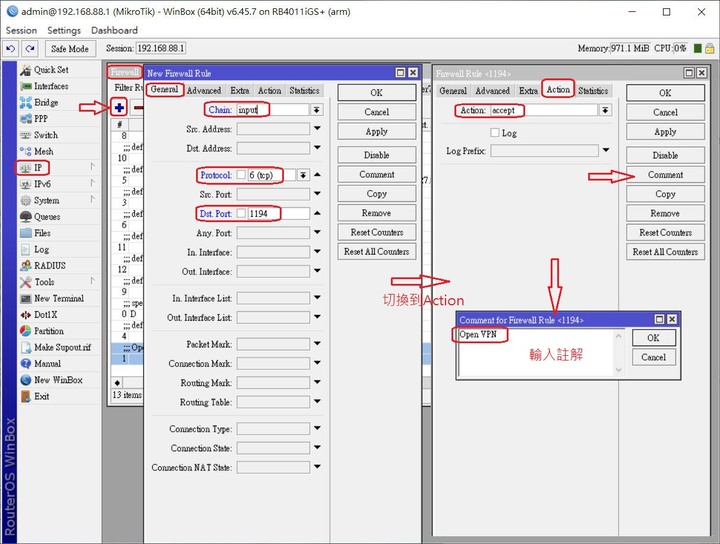Launch New Terminal icon

[25, 298]
